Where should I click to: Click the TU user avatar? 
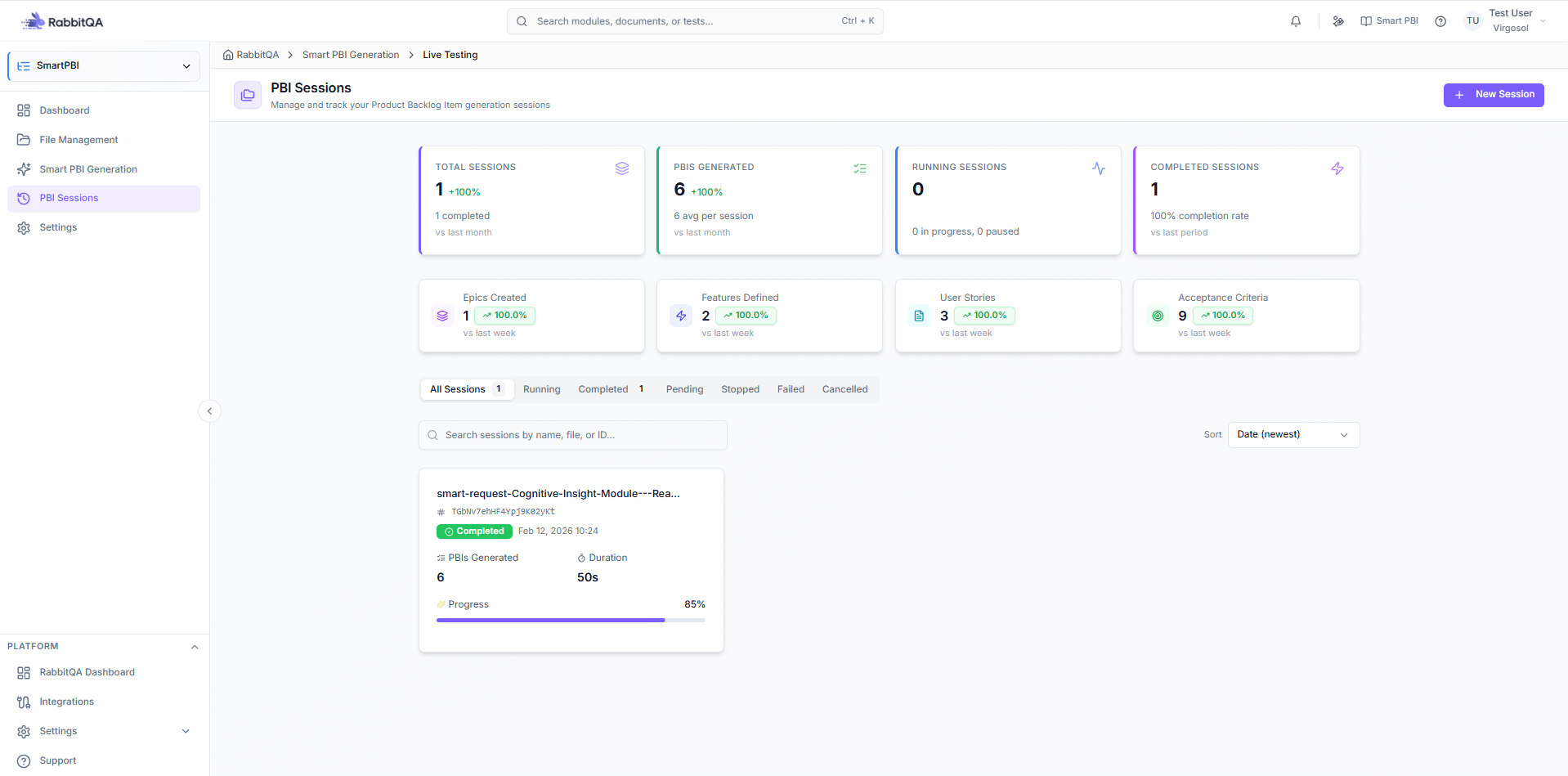[1473, 21]
